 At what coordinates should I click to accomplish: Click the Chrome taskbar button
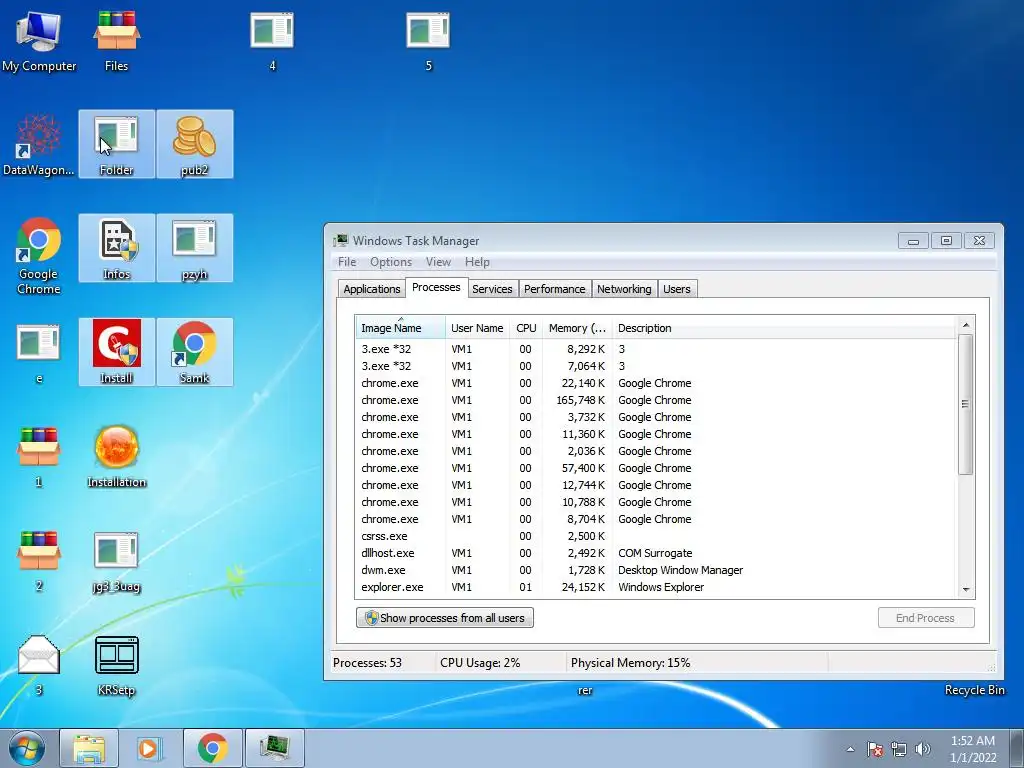[x=212, y=748]
